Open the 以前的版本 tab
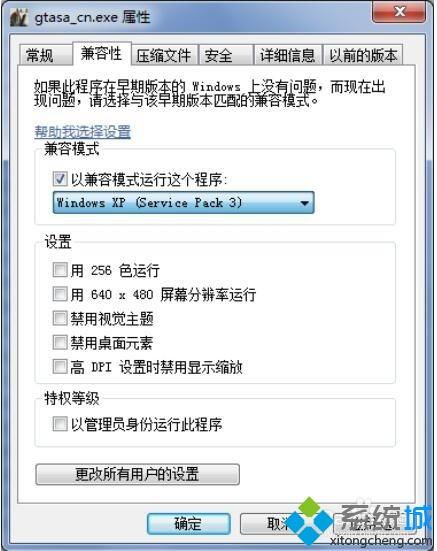This screenshot has height=551, width=437. click(x=363, y=55)
